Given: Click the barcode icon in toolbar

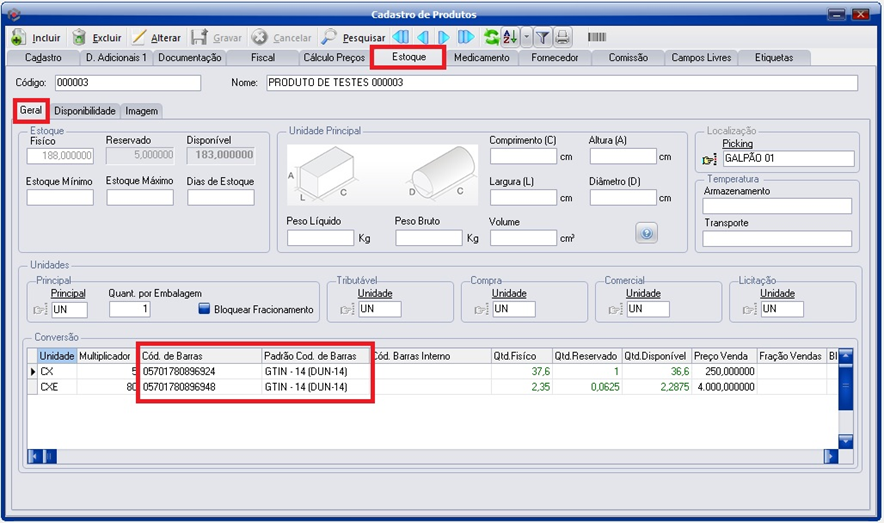Looking at the screenshot, I should (597, 37).
